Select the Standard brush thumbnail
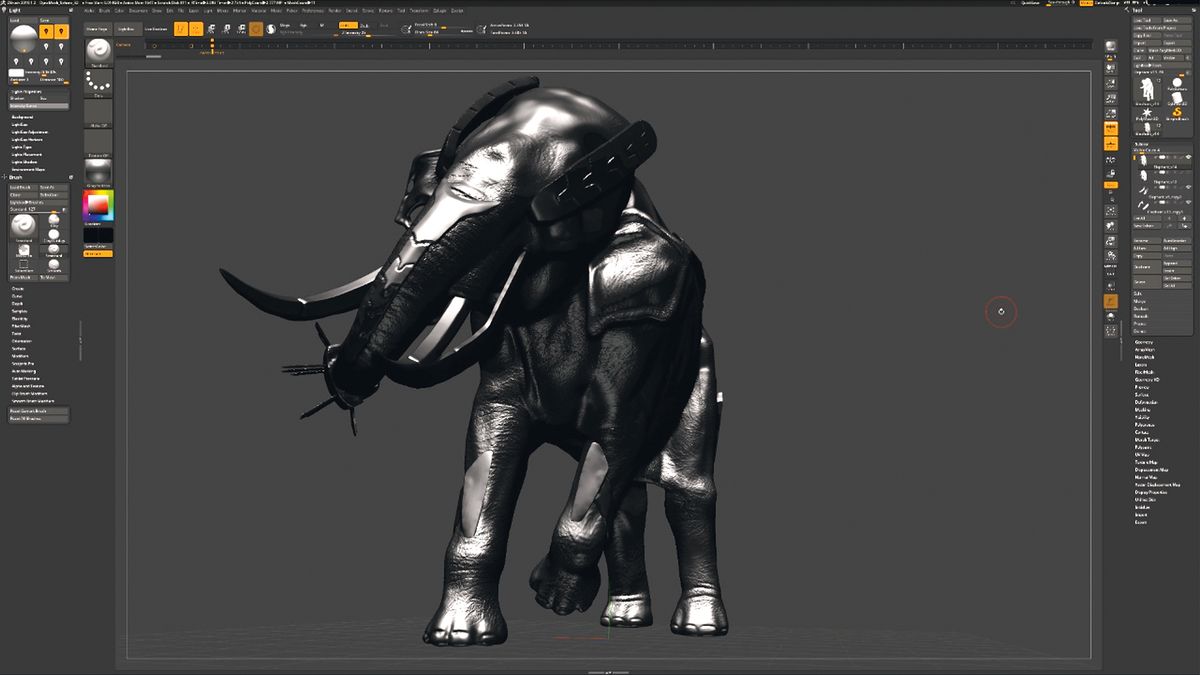The height and width of the screenshot is (675, 1200). (24, 227)
